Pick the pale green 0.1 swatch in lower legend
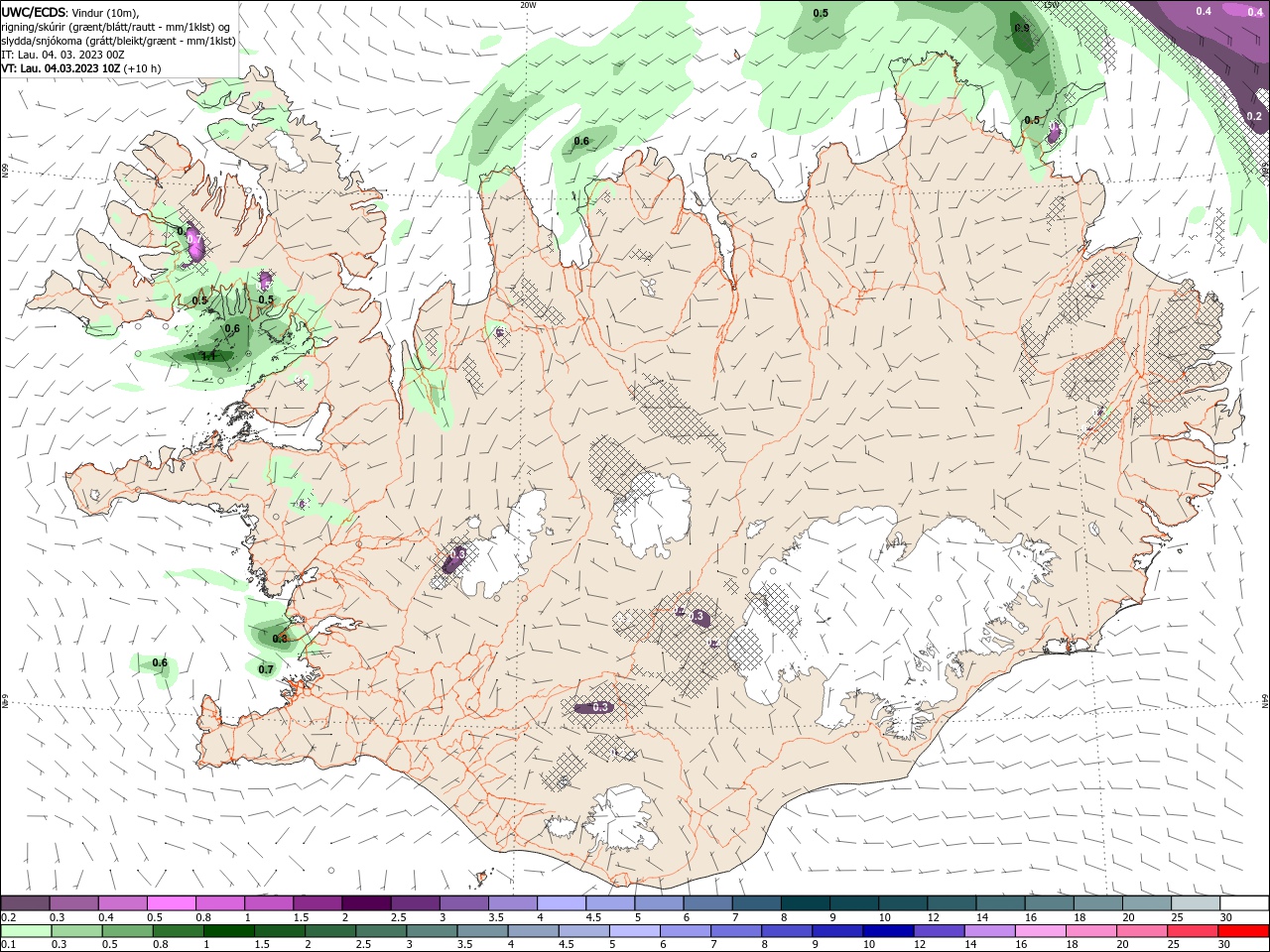The height and width of the screenshot is (952, 1270). pos(25,931)
